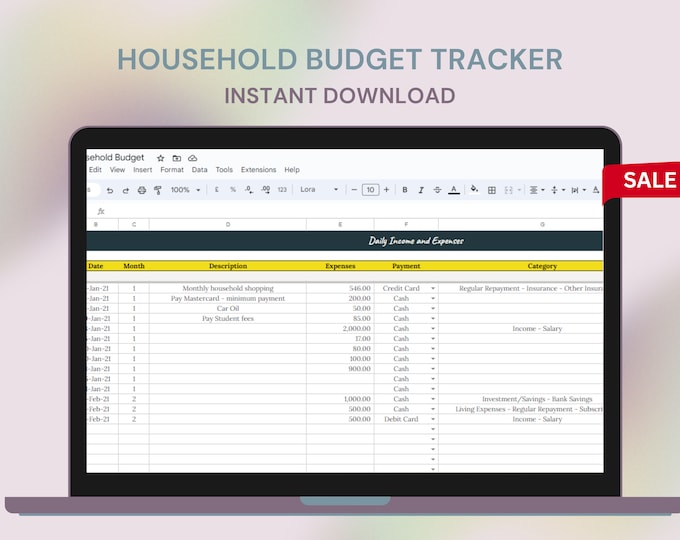Open the Extensions menu
Screen dimensions: 680x540
(258, 170)
